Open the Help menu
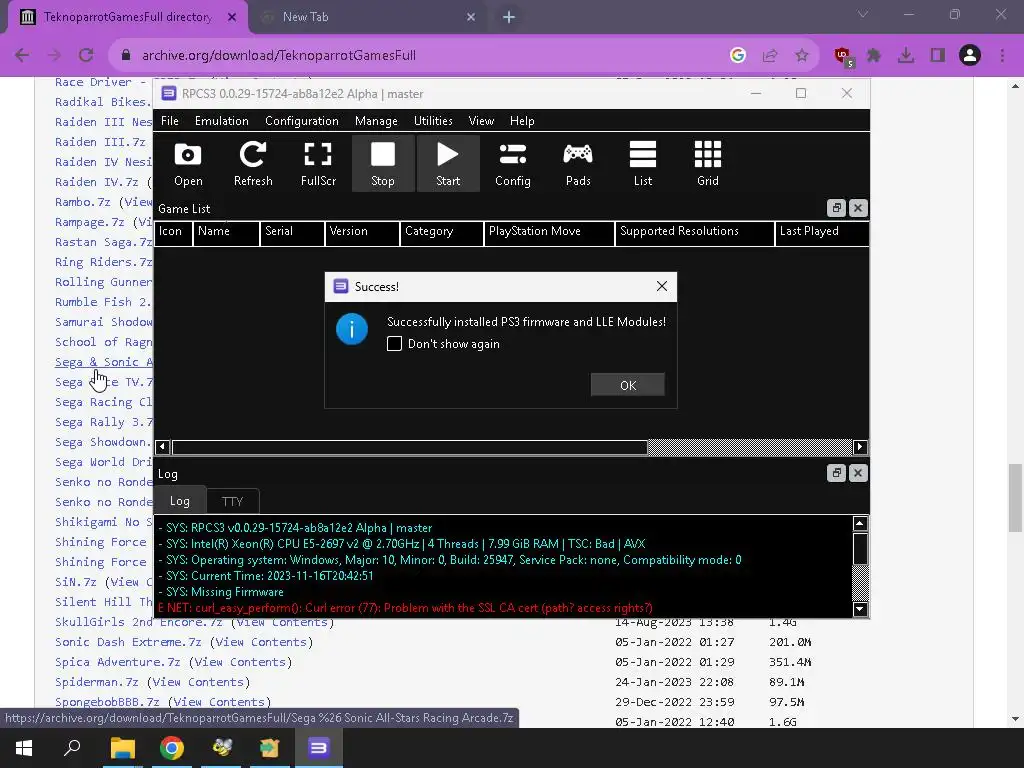 pyautogui.click(x=522, y=121)
